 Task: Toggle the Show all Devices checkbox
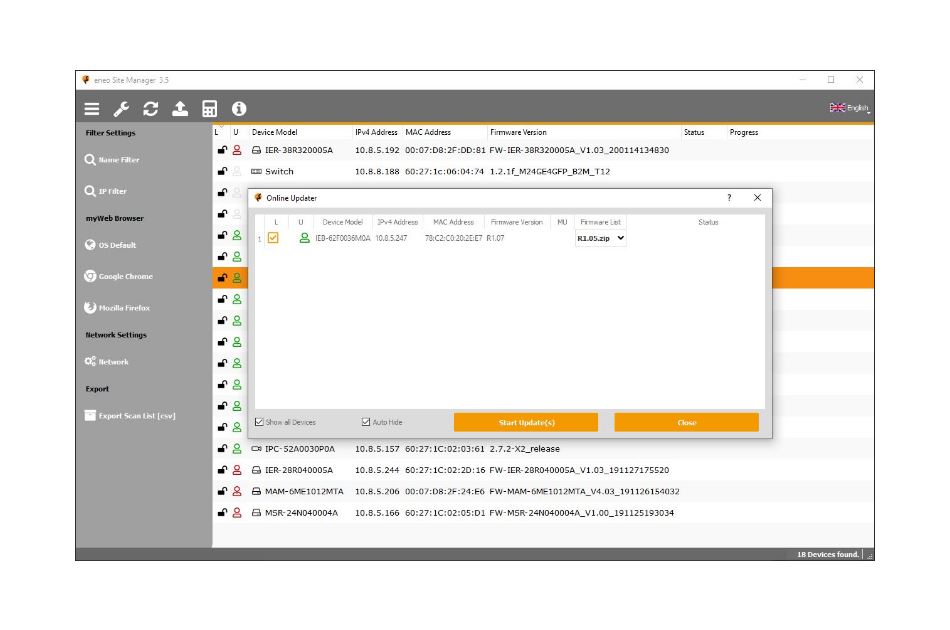pos(260,423)
